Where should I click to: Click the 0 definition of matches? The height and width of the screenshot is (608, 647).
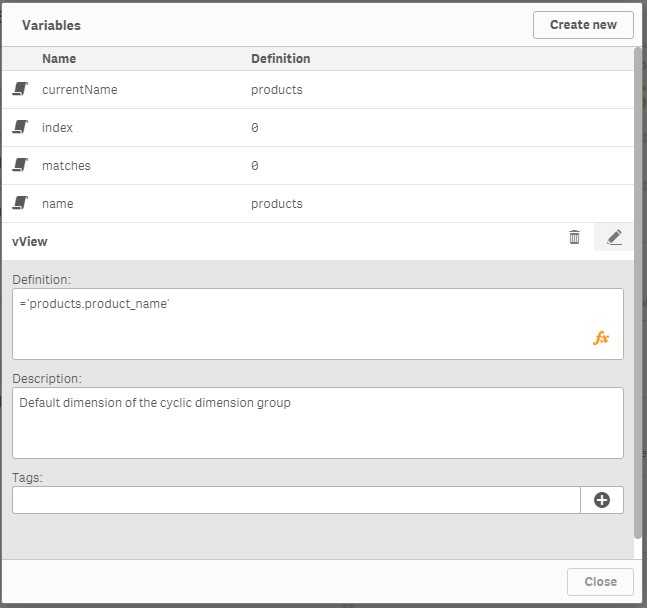[x=255, y=166]
